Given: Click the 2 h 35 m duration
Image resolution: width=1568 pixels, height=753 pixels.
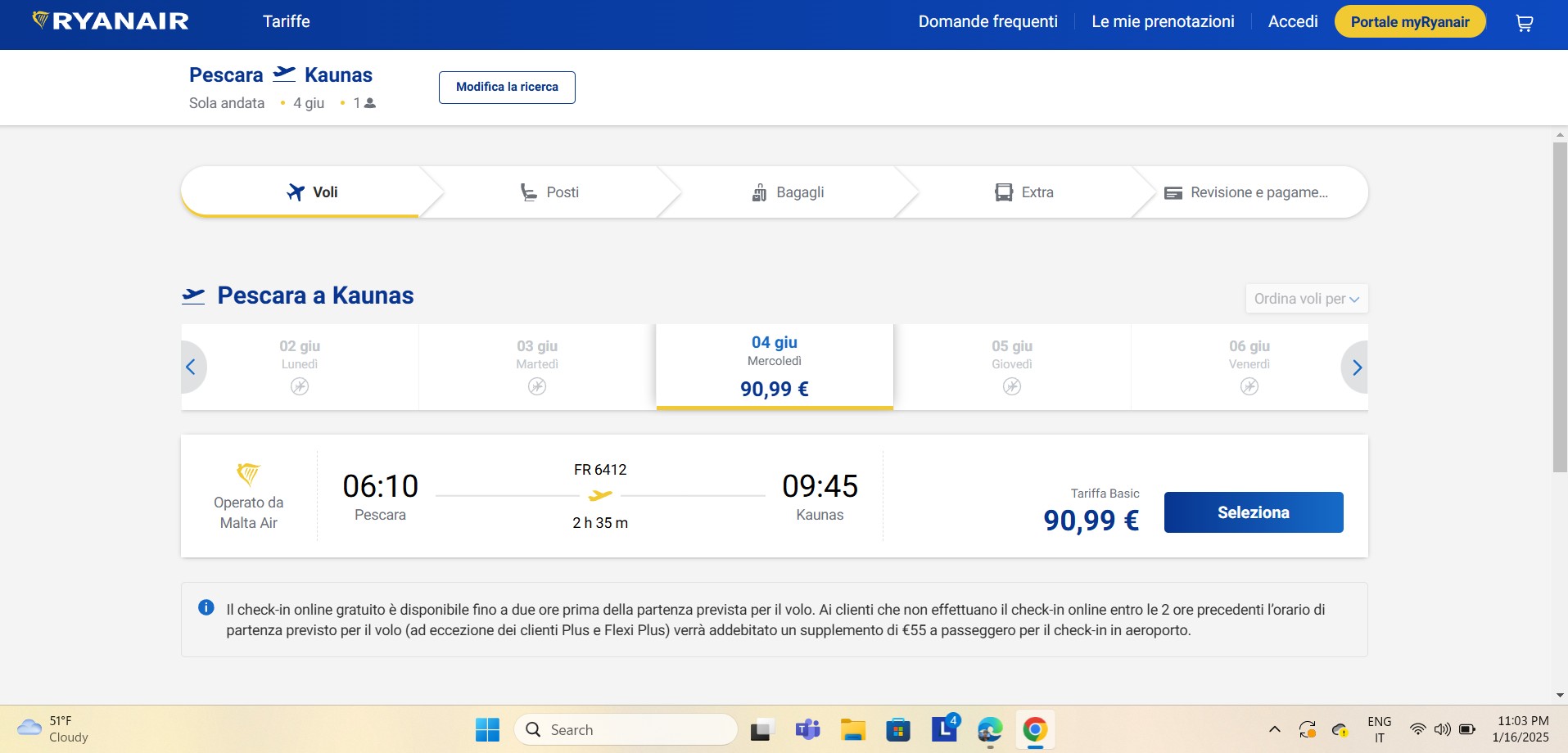Looking at the screenshot, I should pyautogui.click(x=600, y=523).
